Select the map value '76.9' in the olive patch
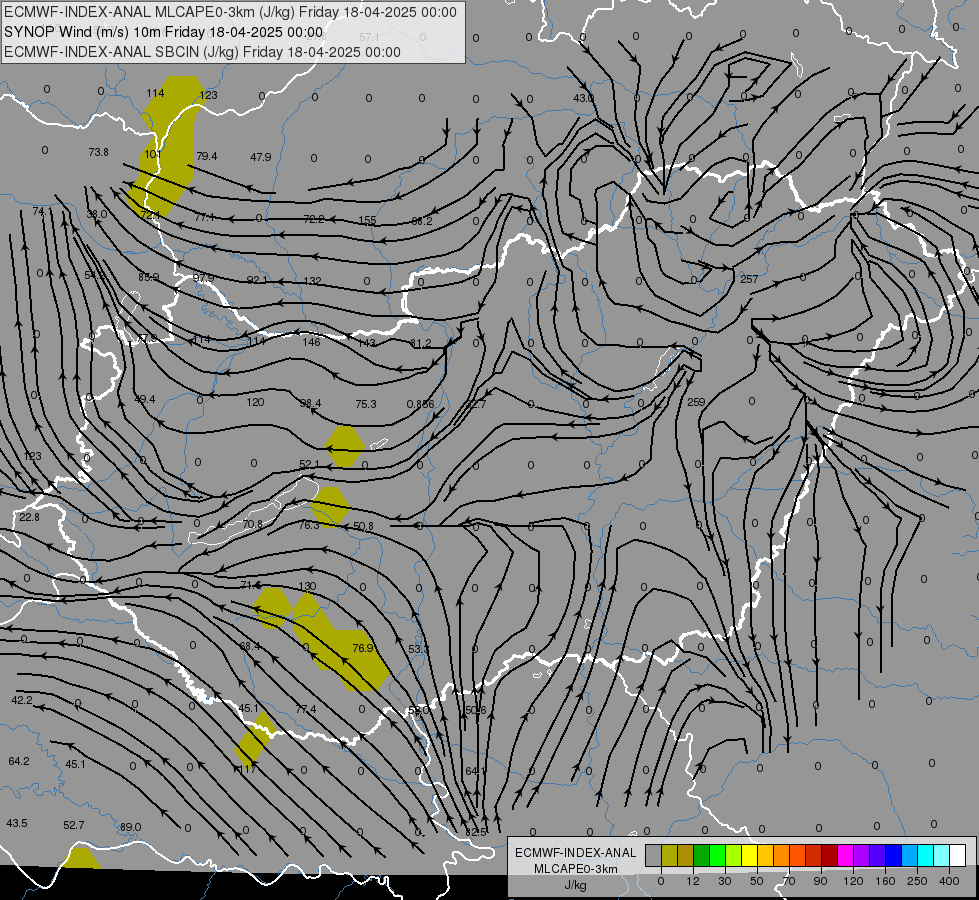 363,648
